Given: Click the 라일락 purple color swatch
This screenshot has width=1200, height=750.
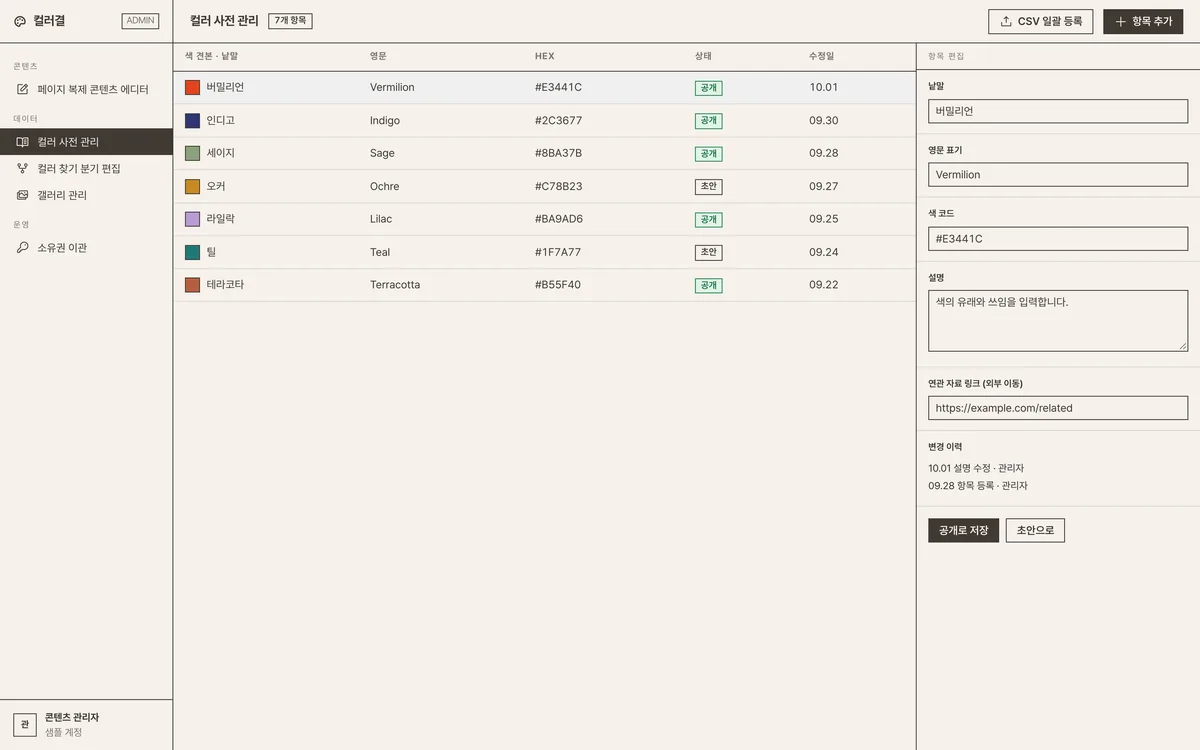Looking at the screenshot, I should coord(192,219).
